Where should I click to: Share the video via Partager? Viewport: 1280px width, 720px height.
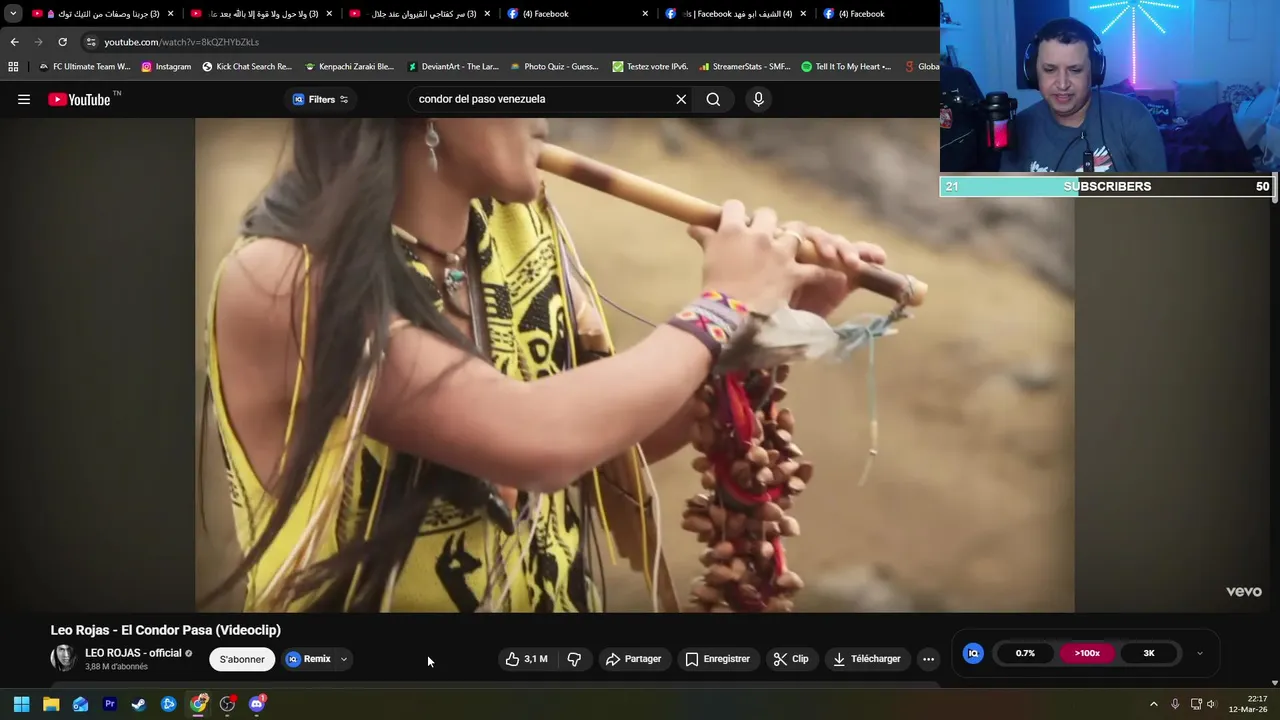(634, 659)
